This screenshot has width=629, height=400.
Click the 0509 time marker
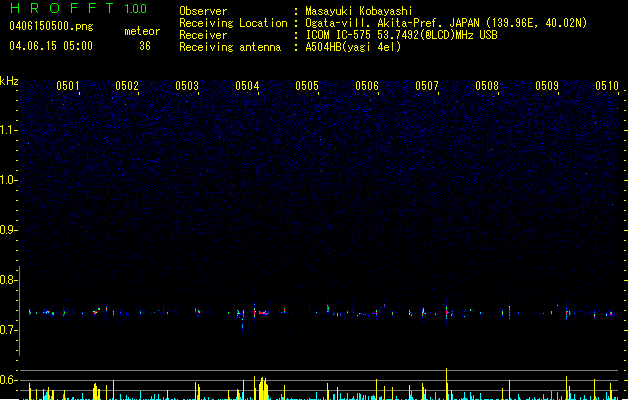(547, 86)
